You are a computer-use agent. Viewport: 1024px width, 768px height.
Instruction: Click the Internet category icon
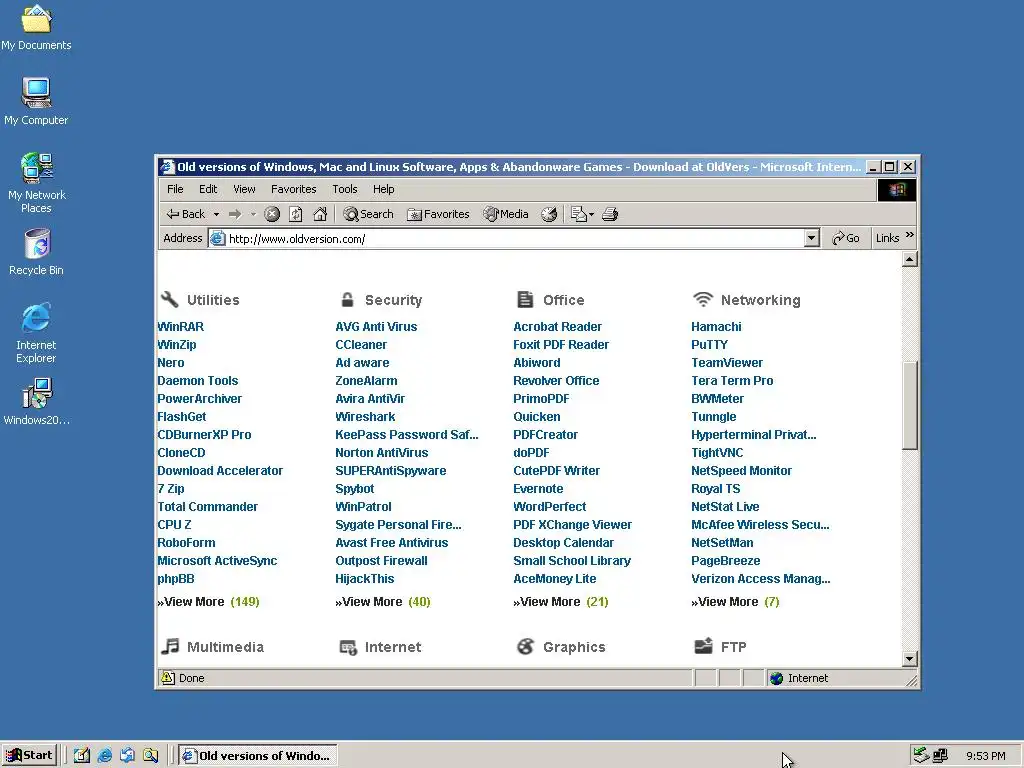click(348, 647)
